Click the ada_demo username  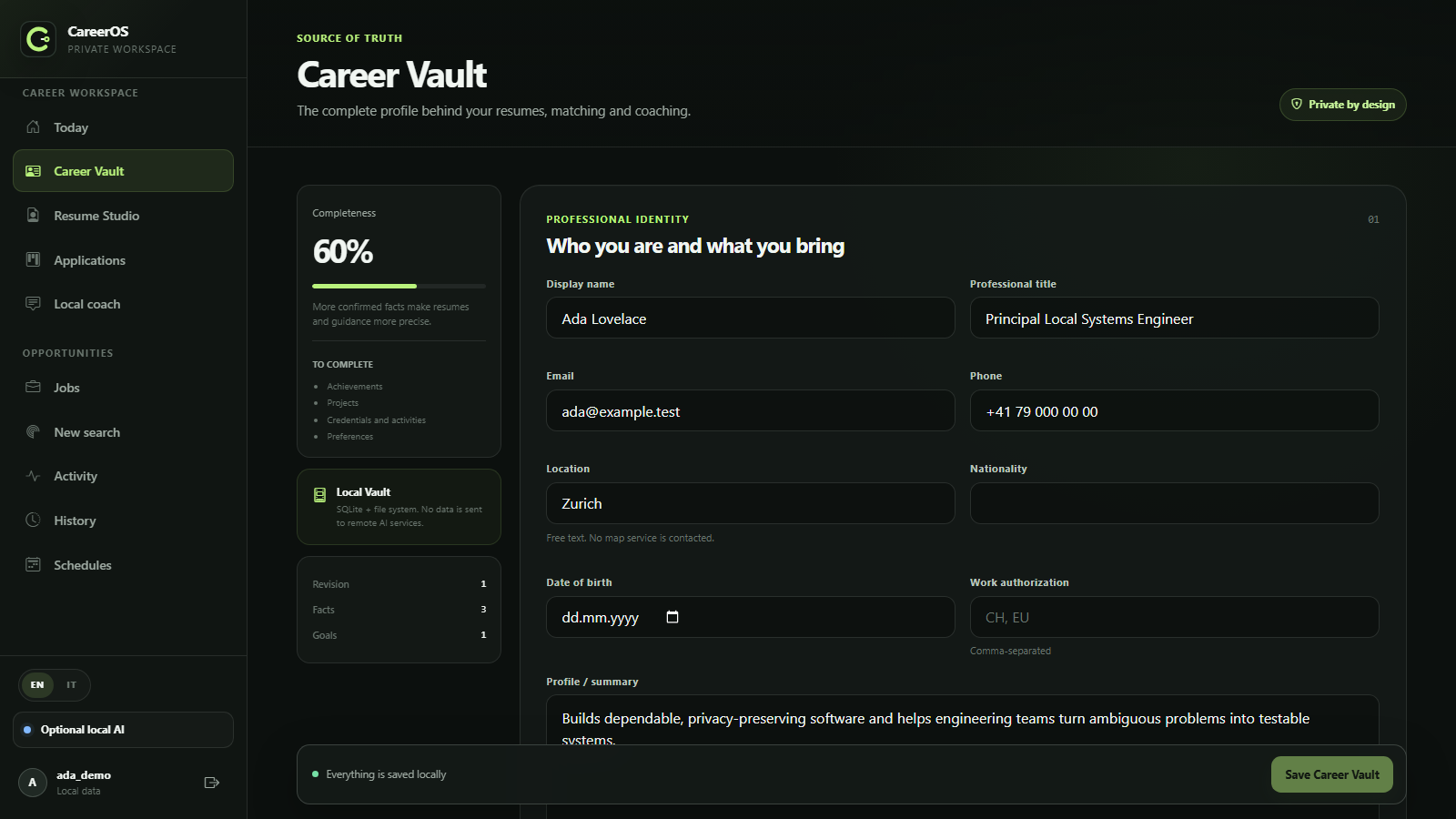[84, 775]
